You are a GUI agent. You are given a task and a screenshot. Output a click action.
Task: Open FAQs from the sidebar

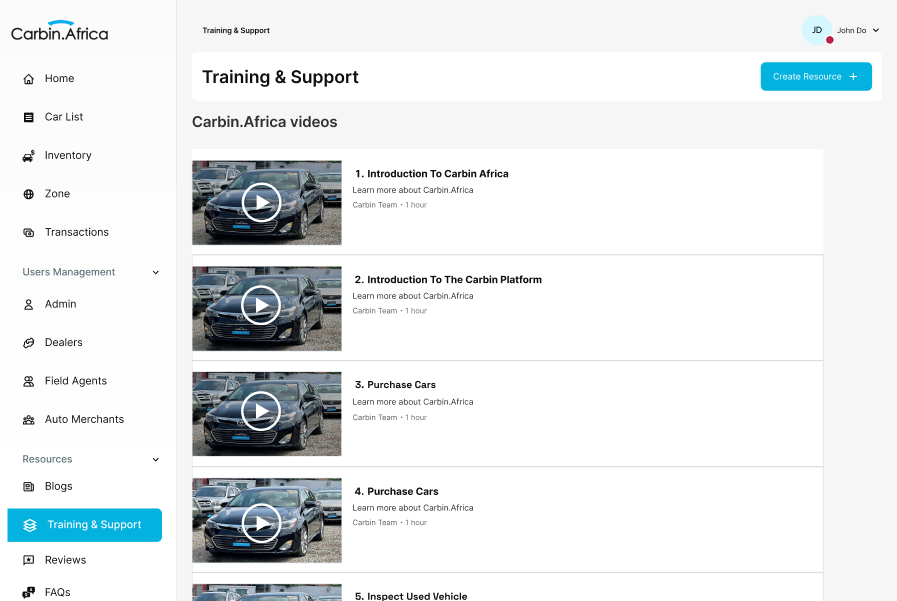pyautogui.click(x=57, y=592)
